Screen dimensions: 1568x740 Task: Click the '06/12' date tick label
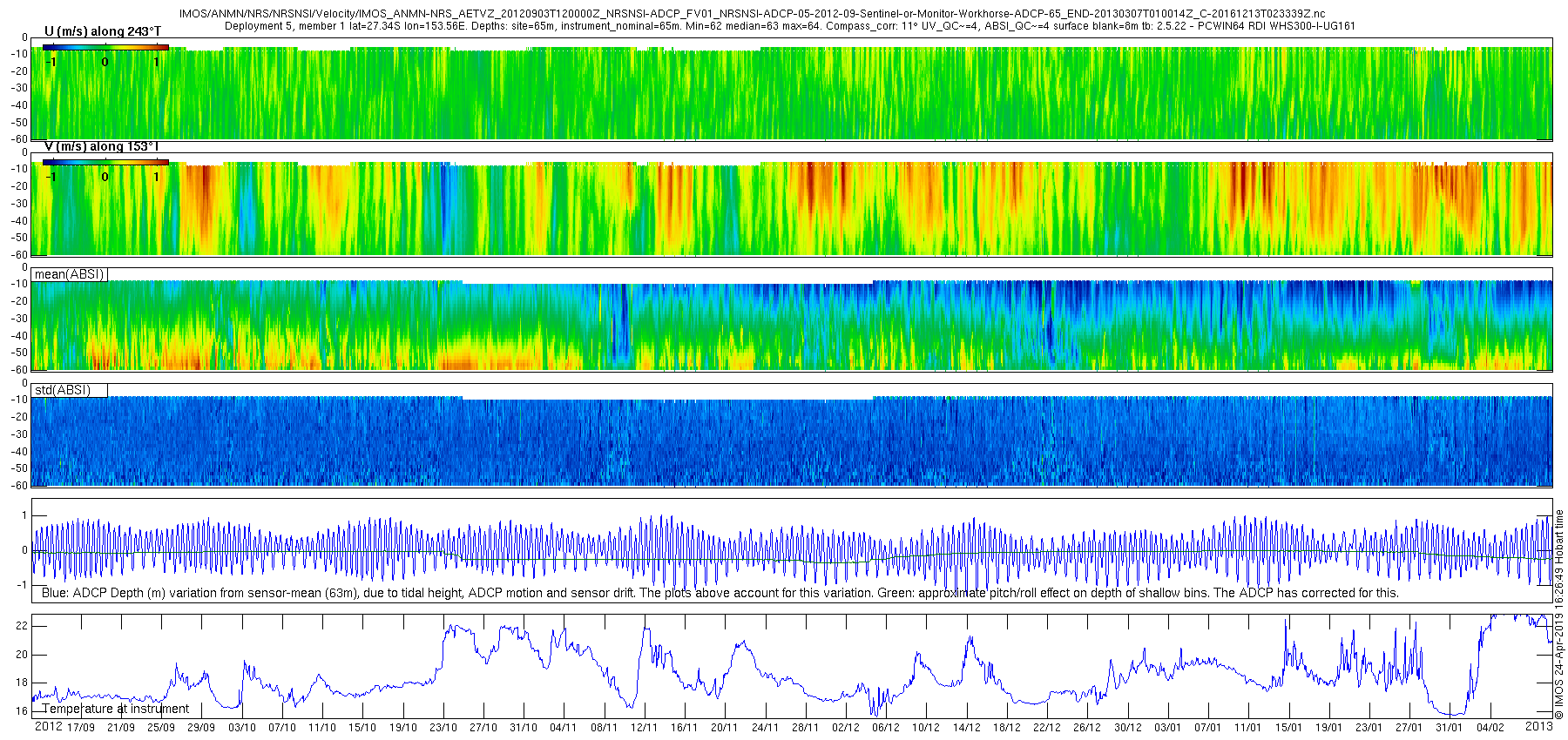click(886, 728)
